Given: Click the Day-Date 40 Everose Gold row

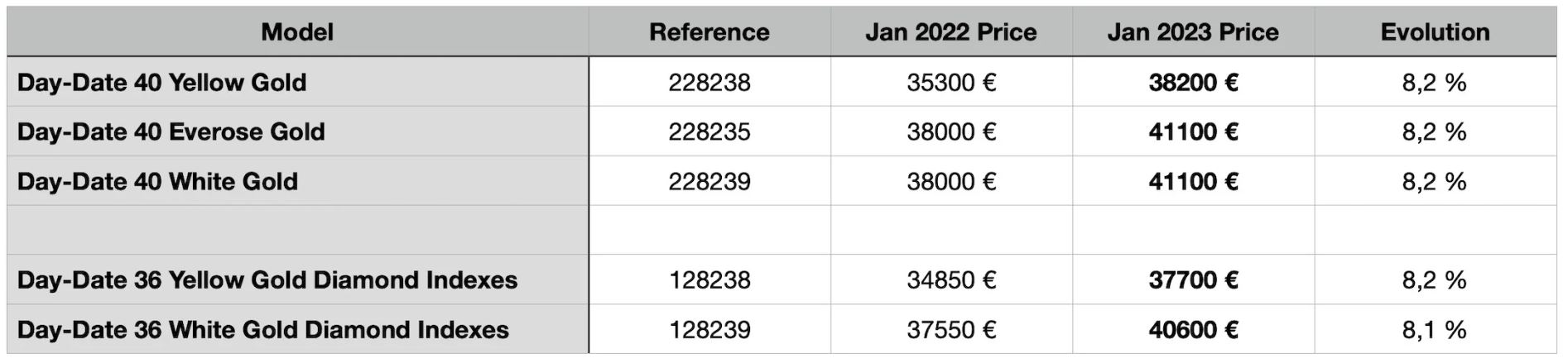Looking at the screenshot, I should [x=171, y=132].
